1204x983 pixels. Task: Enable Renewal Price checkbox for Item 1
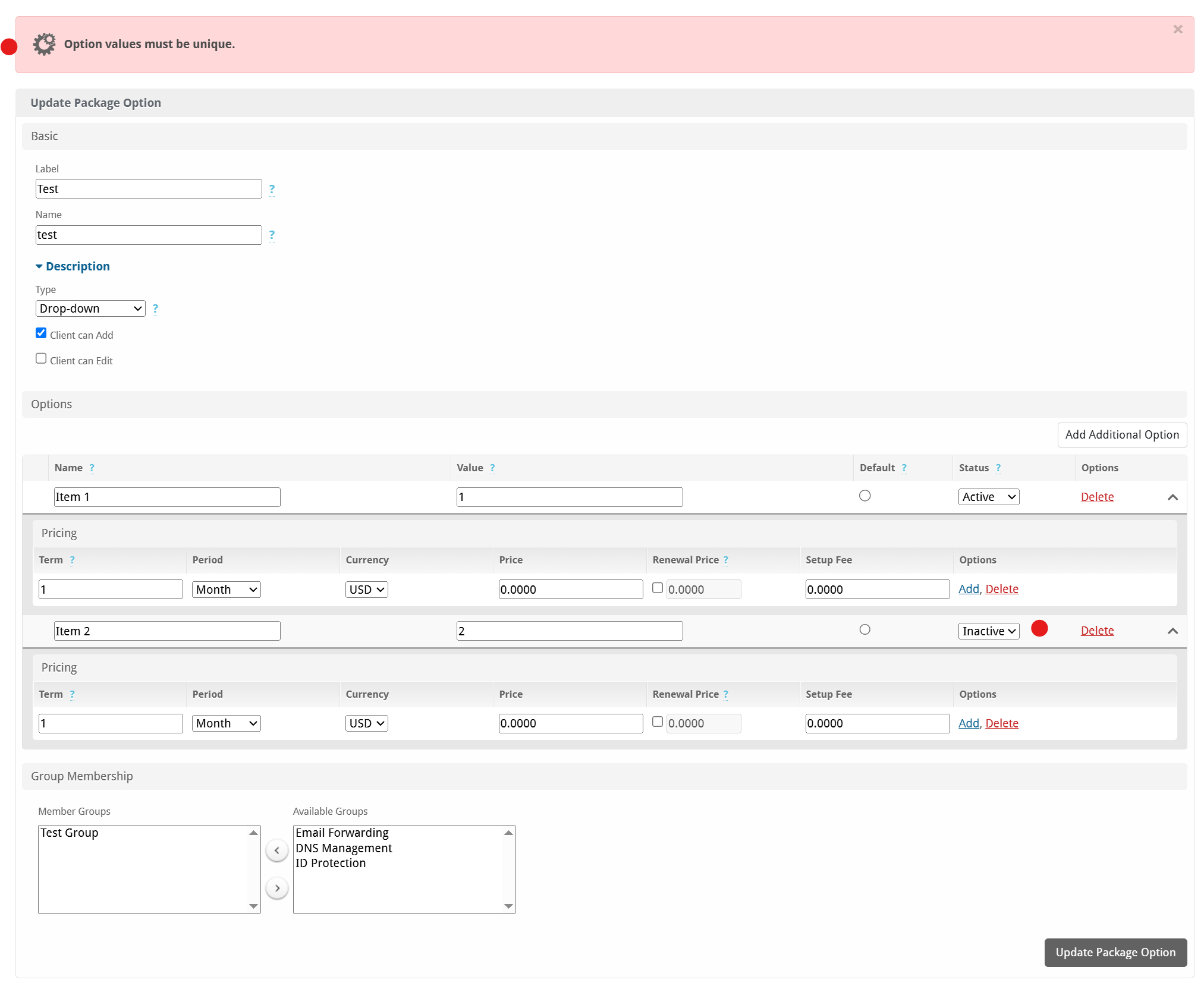(658, 588)
